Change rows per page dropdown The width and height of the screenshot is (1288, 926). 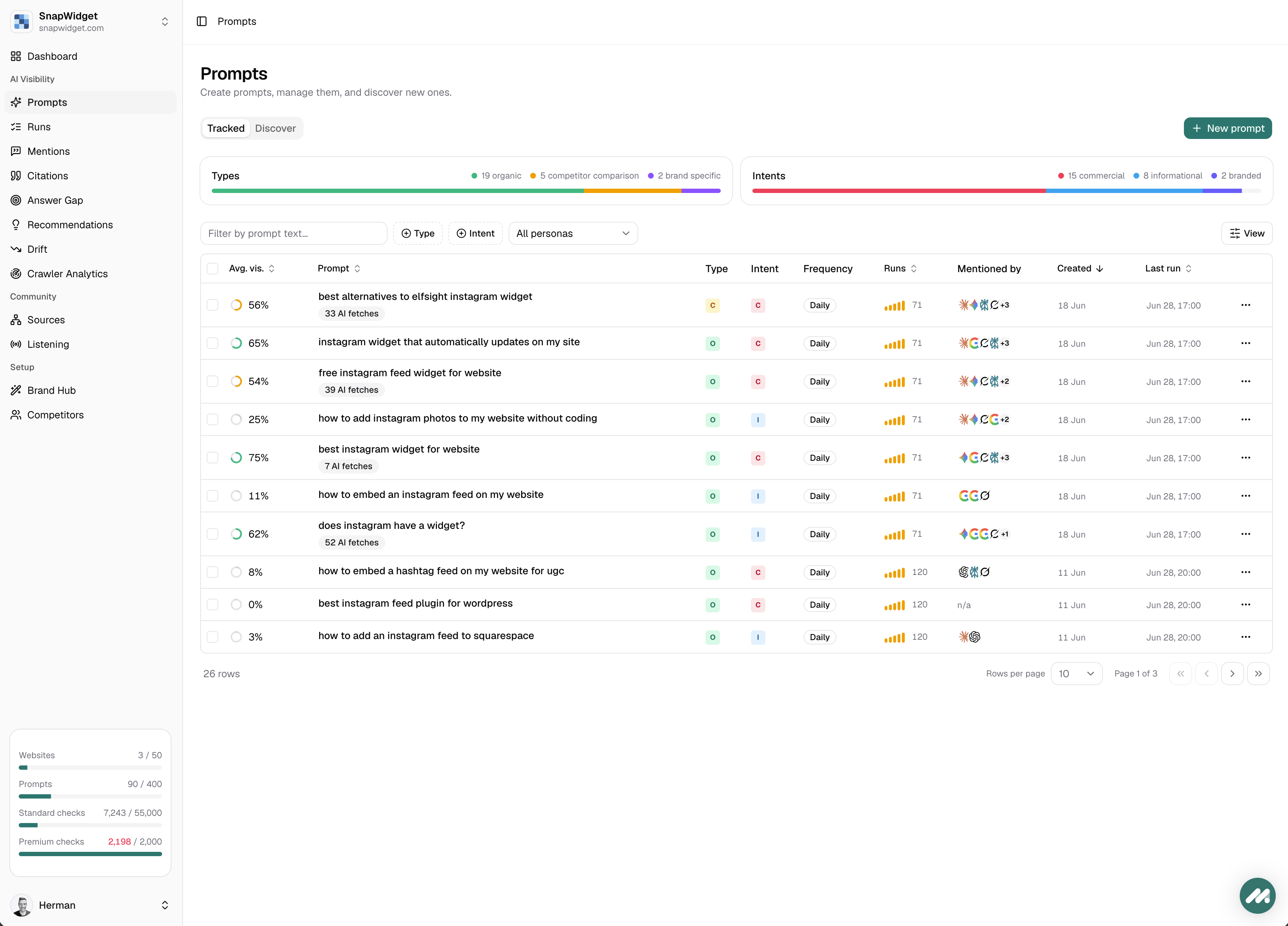point(1076,674)
